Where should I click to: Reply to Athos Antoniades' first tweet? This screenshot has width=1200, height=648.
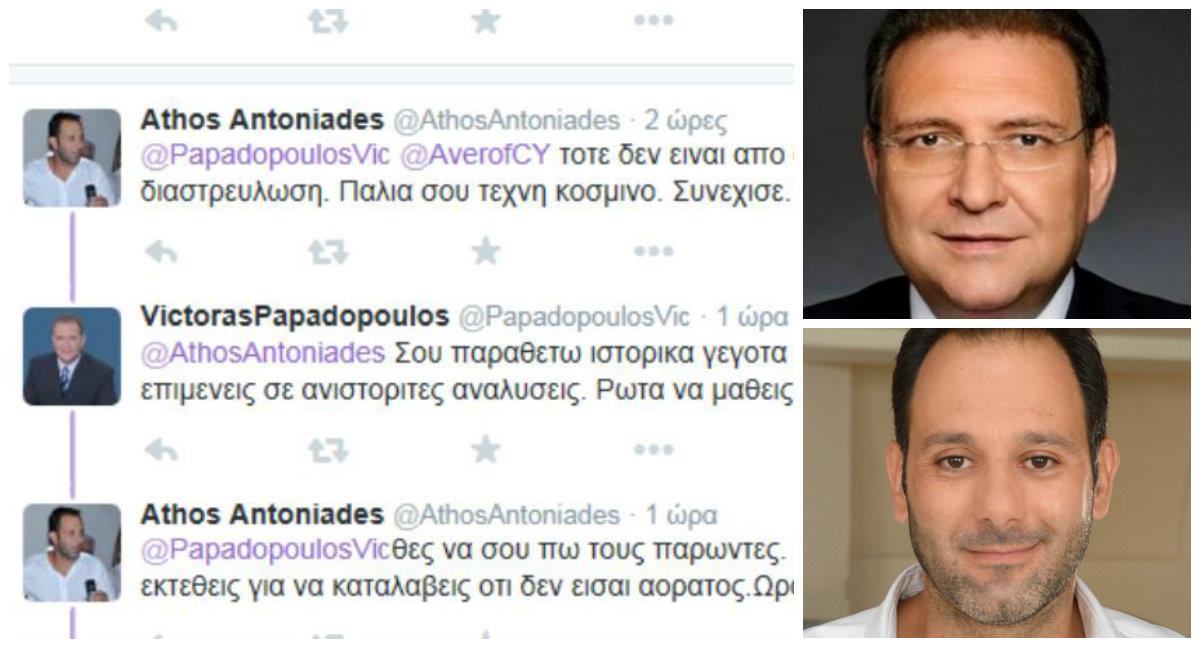coord(161,252)
